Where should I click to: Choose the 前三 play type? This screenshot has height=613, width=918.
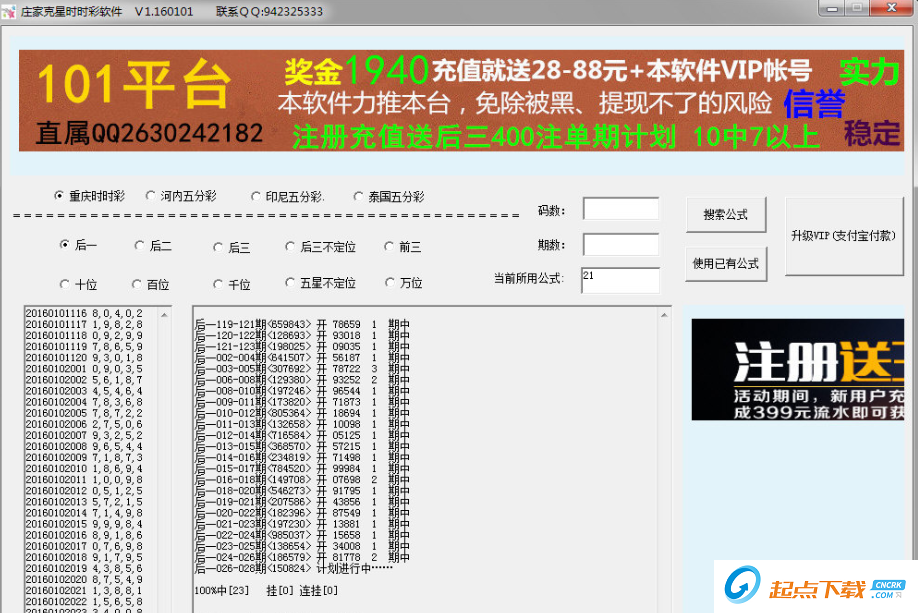pyautogui.click(x=402, y=246)
